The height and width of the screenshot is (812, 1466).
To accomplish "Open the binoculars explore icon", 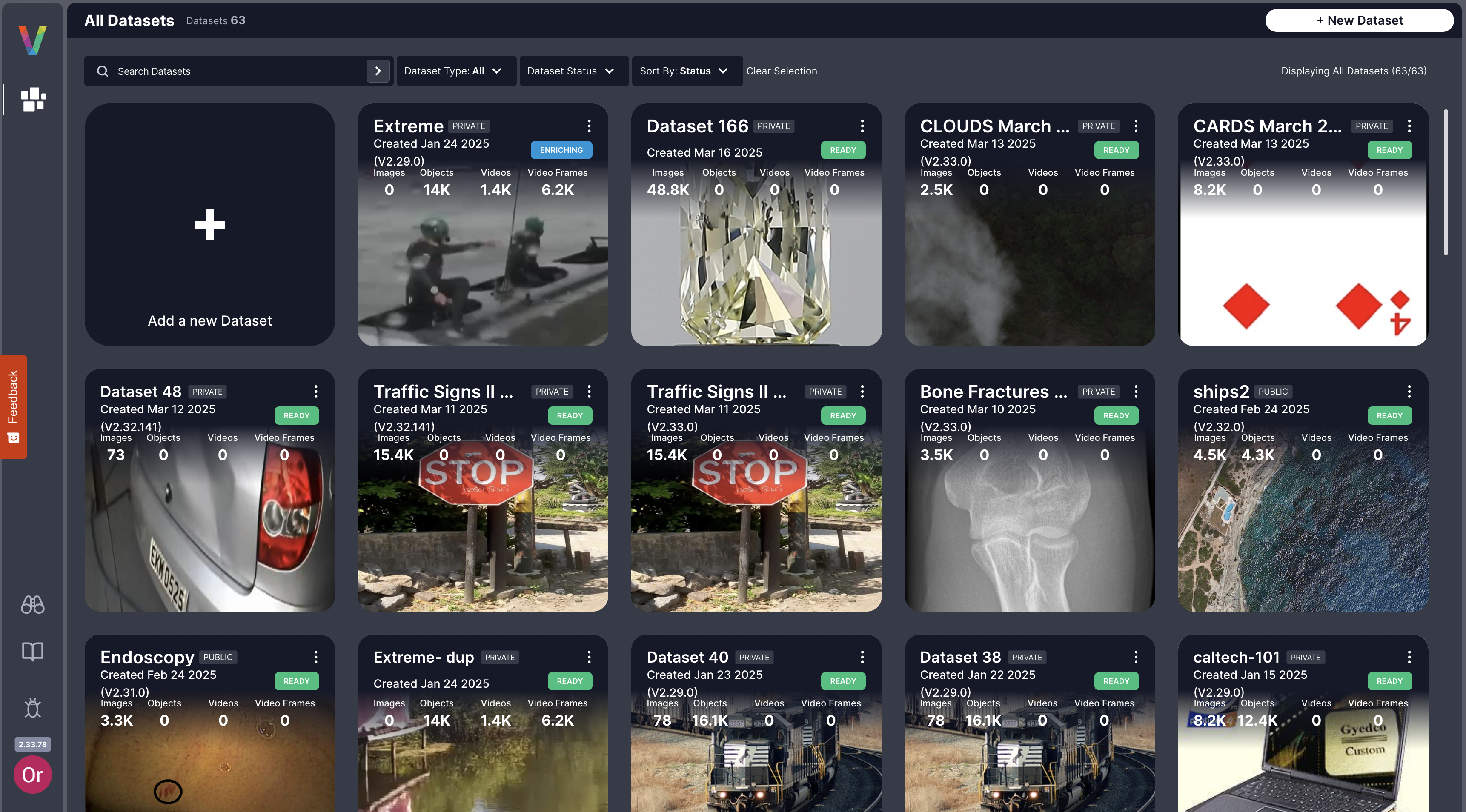I will [32, 604].
